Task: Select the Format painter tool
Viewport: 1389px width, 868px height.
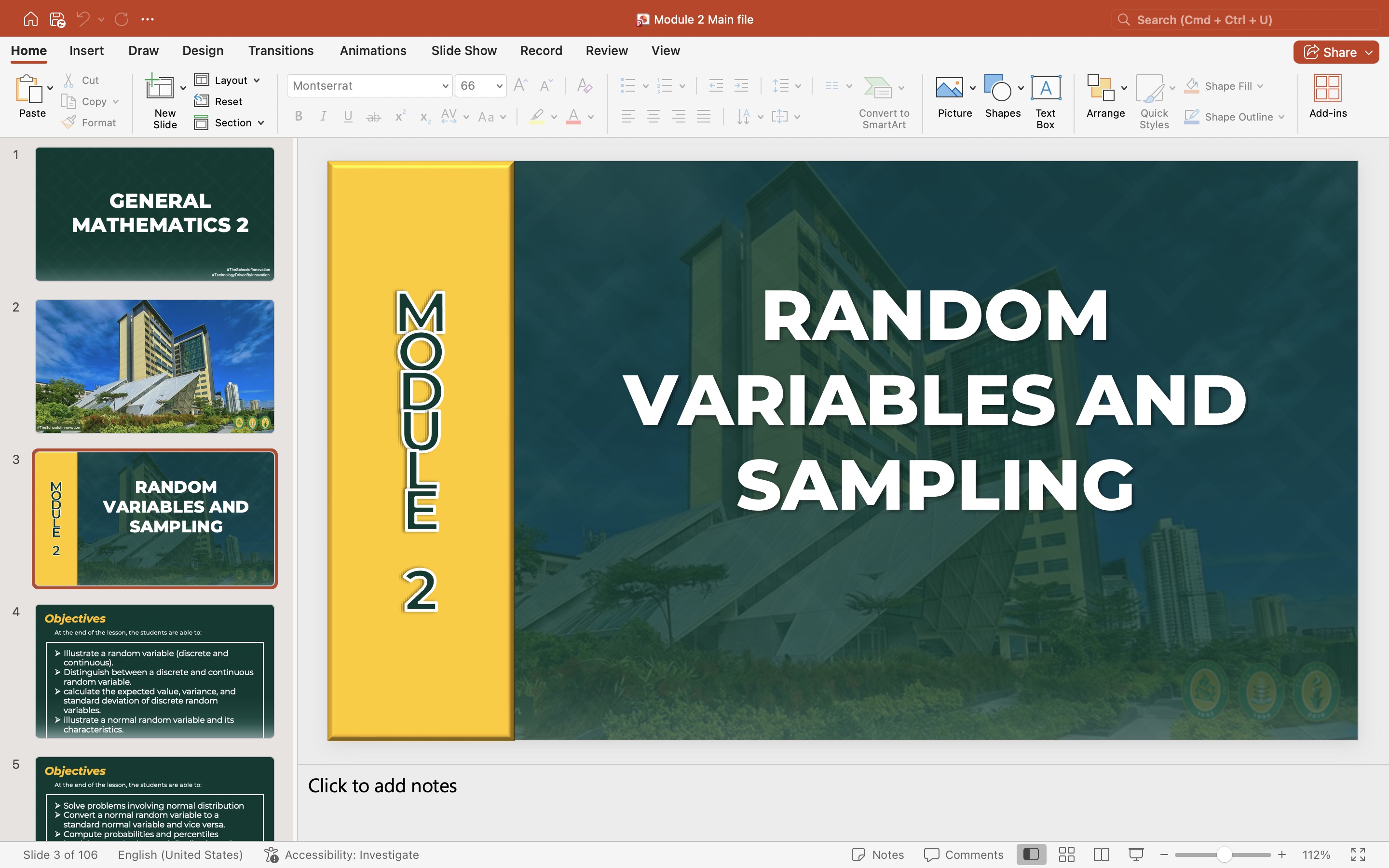Action: (88, 122)
